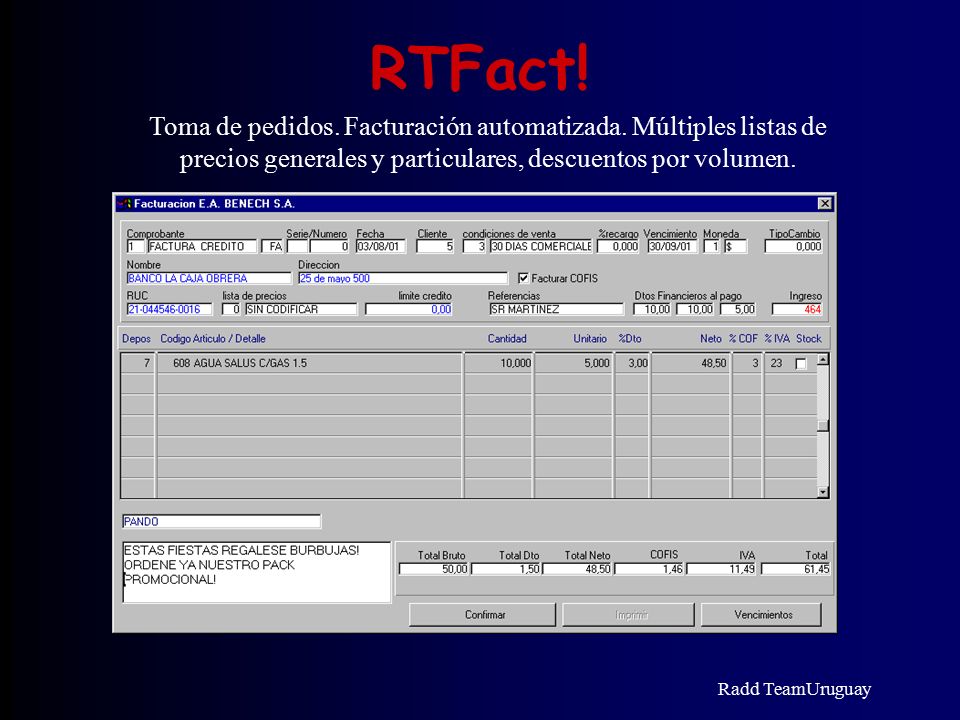Viewport: 960px width, 720px height.
Task: Click Confirmar button
Action: 482,614
